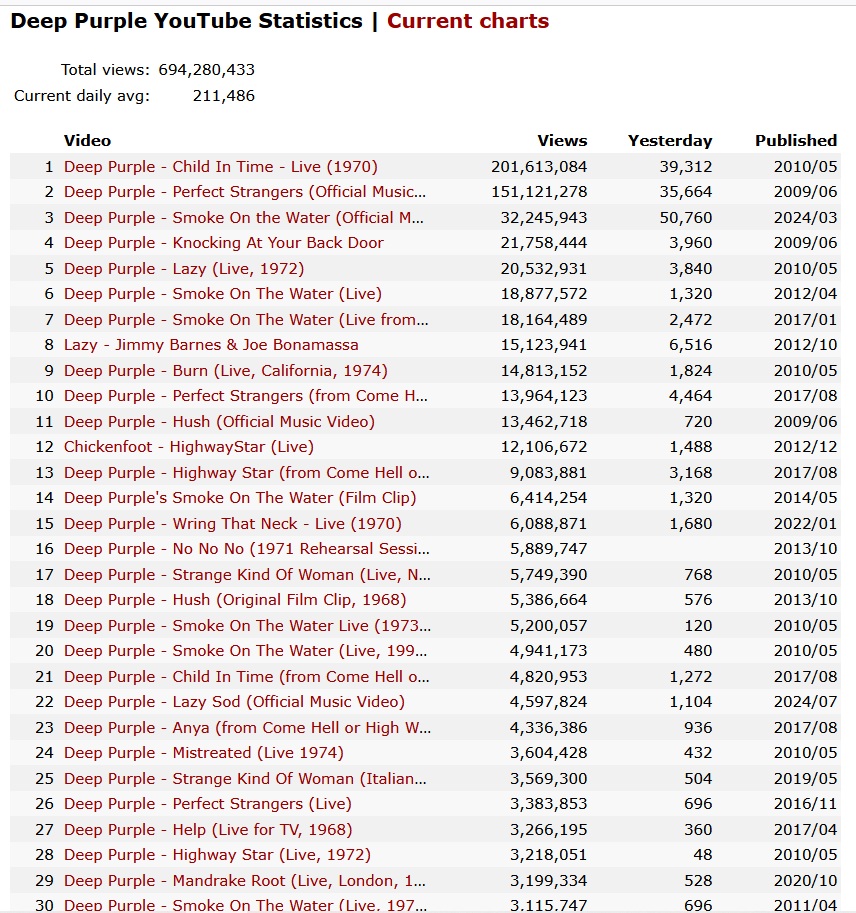Open Deep Purple's Smoke On The Water (Film Clip)
Viewport: 856px width, 913px height.
click(240, 498)
